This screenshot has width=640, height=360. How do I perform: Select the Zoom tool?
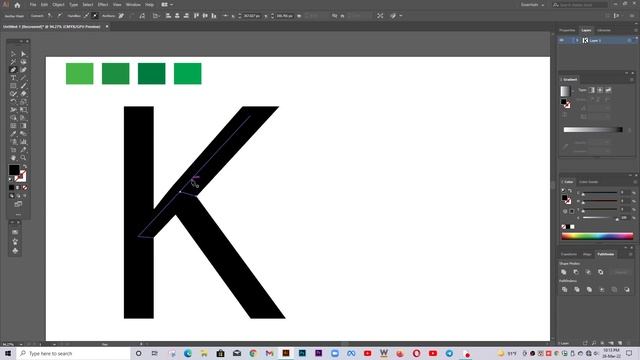(23, 158)
